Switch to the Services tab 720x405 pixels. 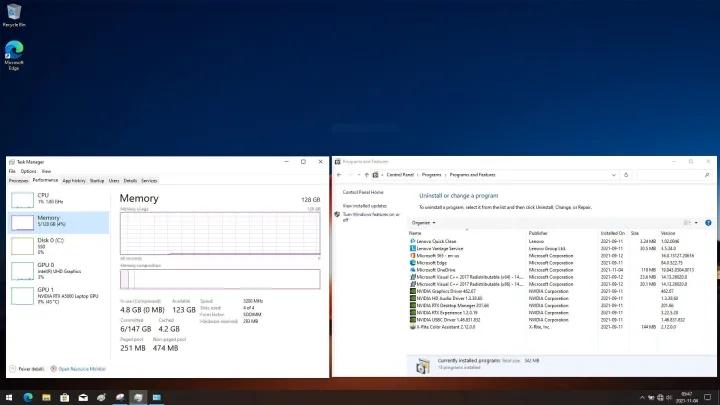pos(149,181)
